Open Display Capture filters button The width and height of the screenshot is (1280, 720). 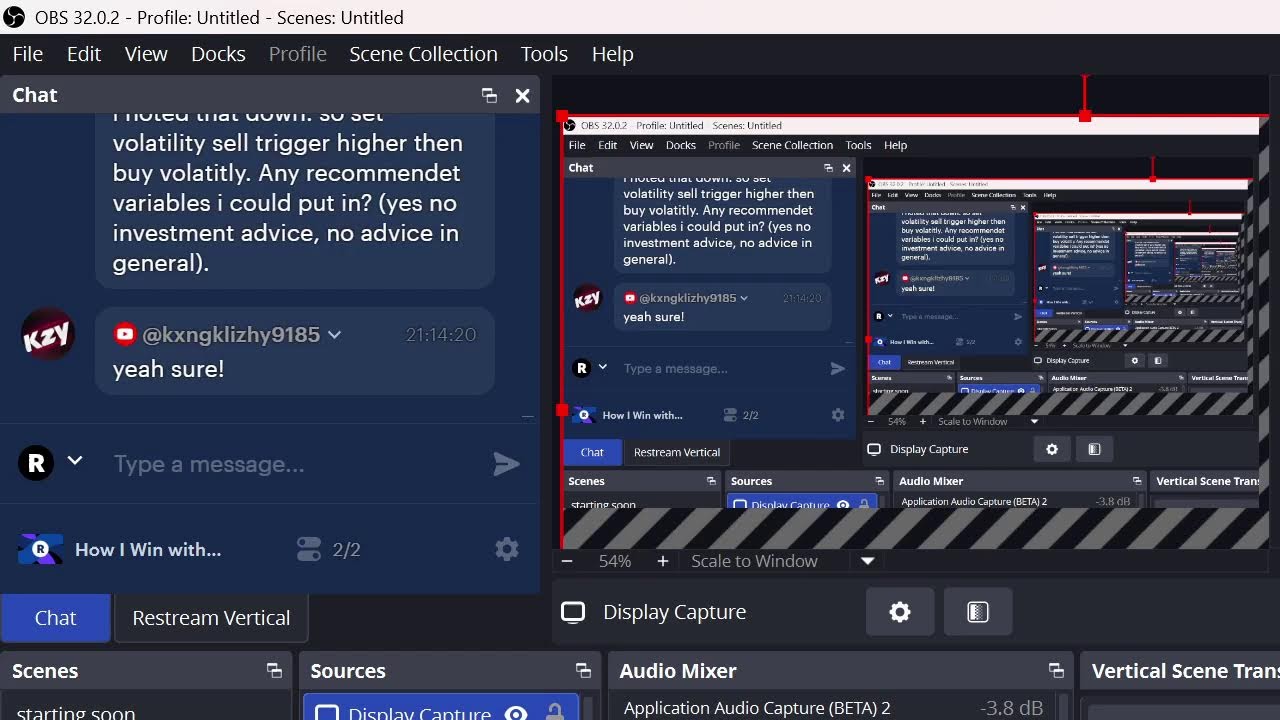click(x=978, y=612)
